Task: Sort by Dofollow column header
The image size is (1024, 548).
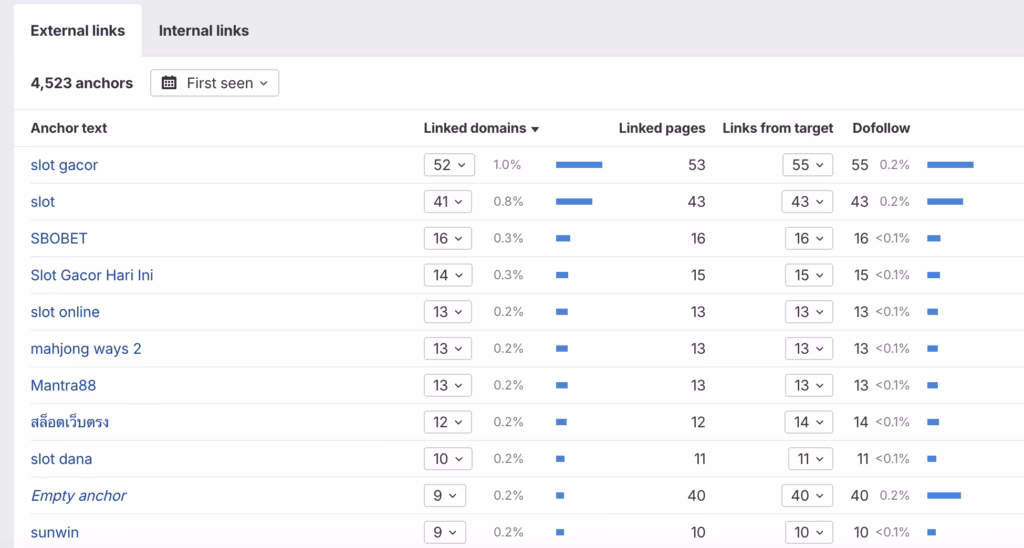Action: (880, 128)
